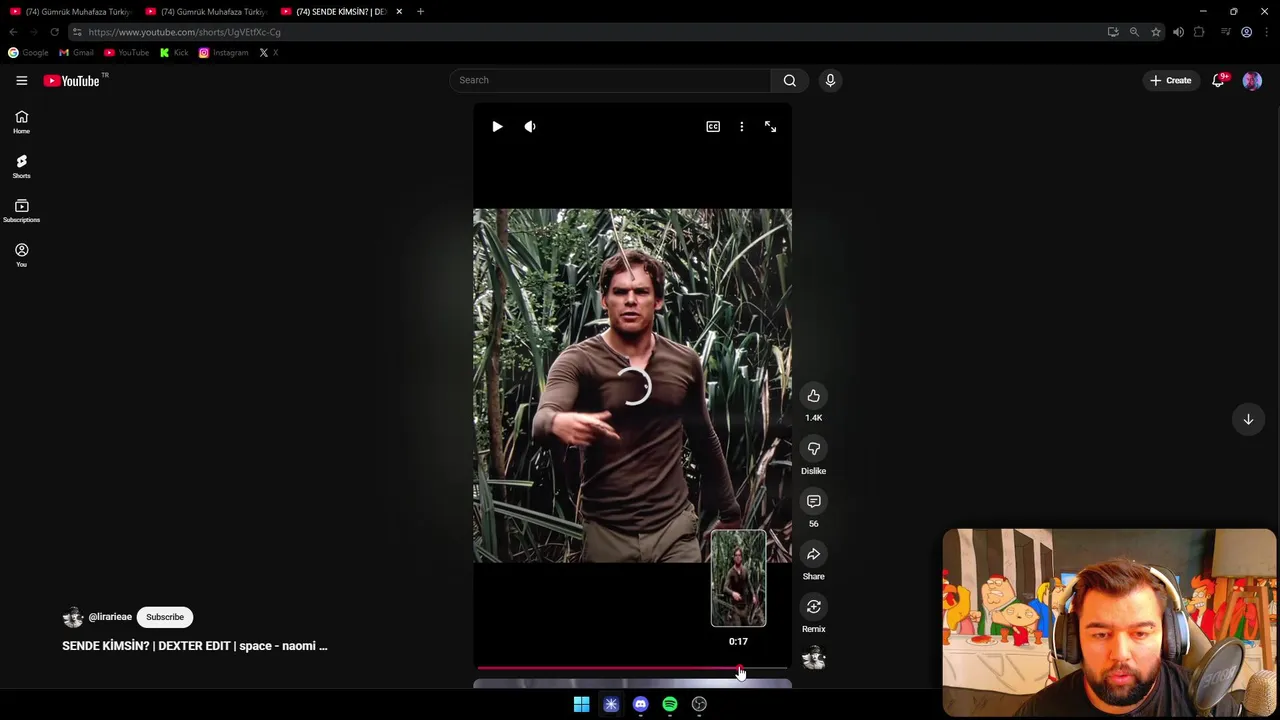Click the search magnifier button

[x=790, y=80]
